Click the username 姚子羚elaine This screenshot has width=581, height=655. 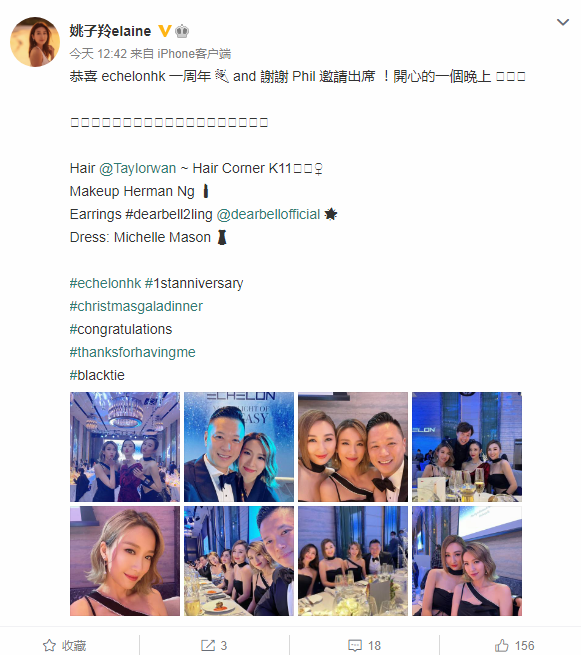pyautogui.click(x=110, y=31)
